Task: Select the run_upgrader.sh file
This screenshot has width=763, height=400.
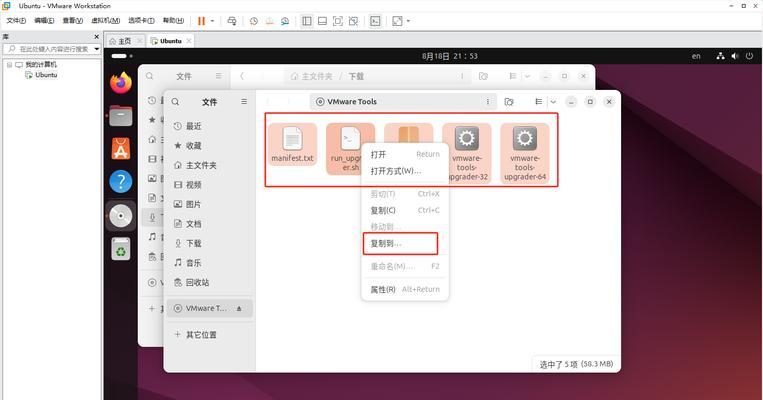Action: tap(345, 148)
